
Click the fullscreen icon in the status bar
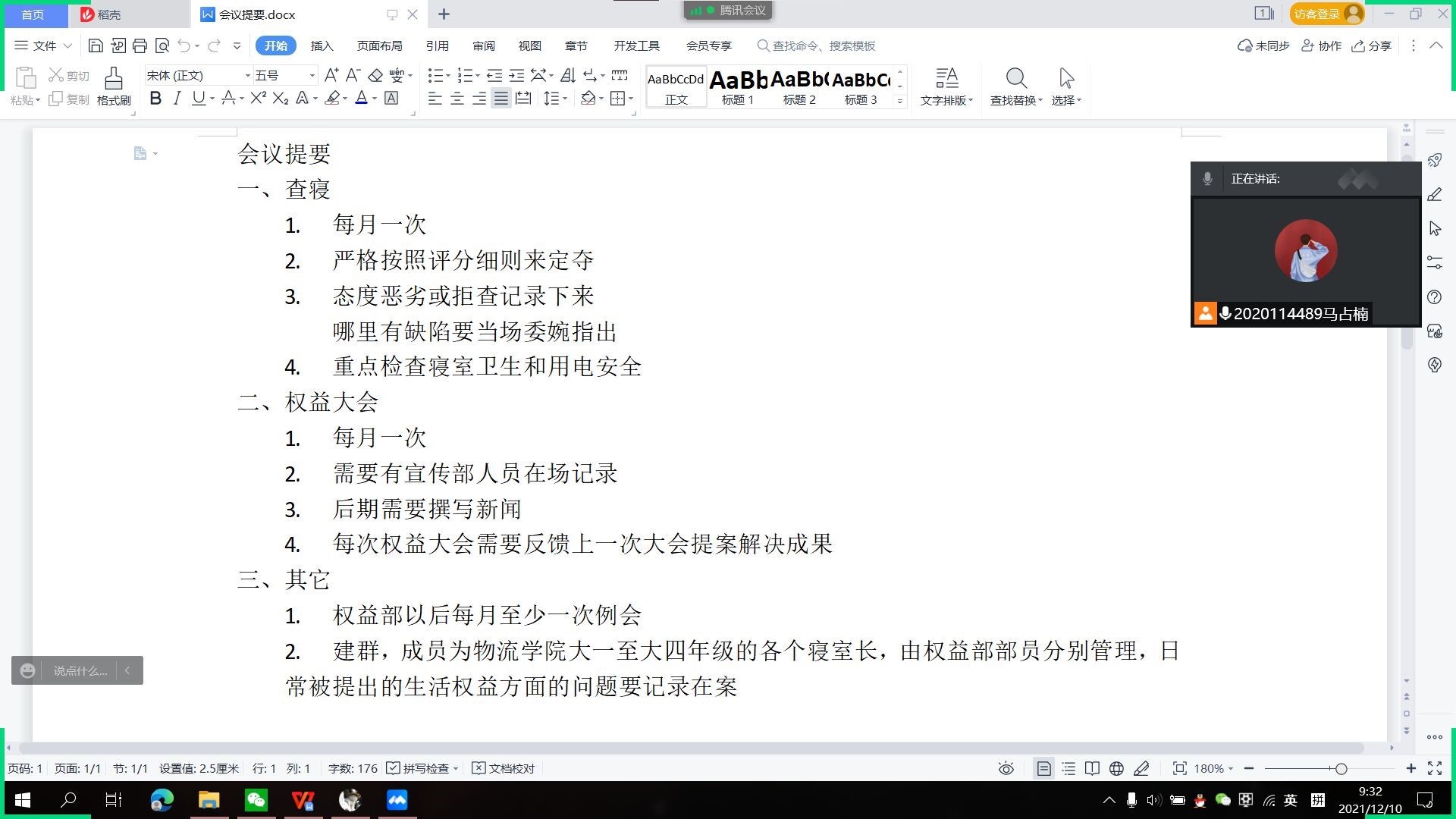pyautogui.click(x=1435, y=769)
